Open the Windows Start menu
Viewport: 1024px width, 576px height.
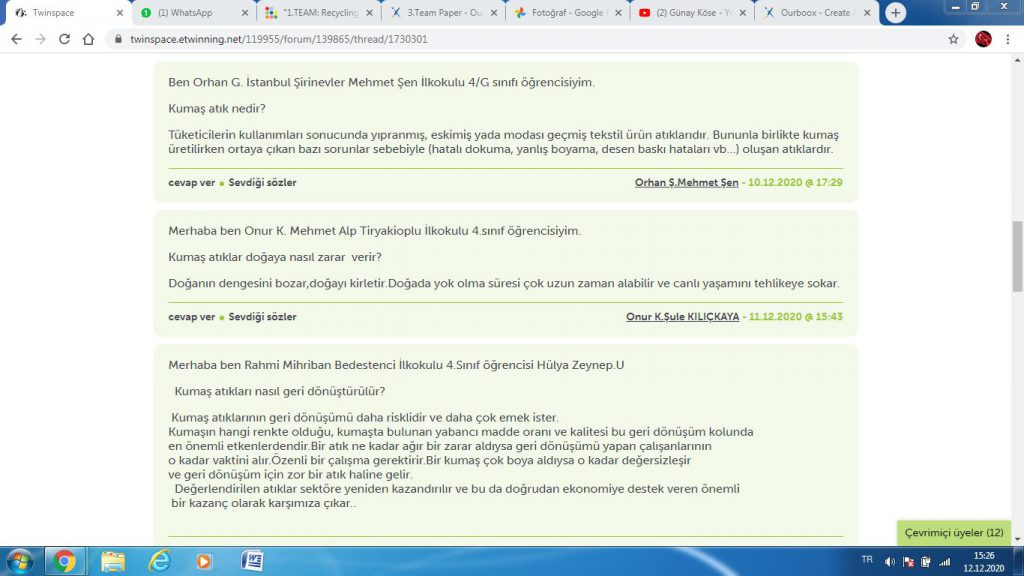(x=20, y=560)
